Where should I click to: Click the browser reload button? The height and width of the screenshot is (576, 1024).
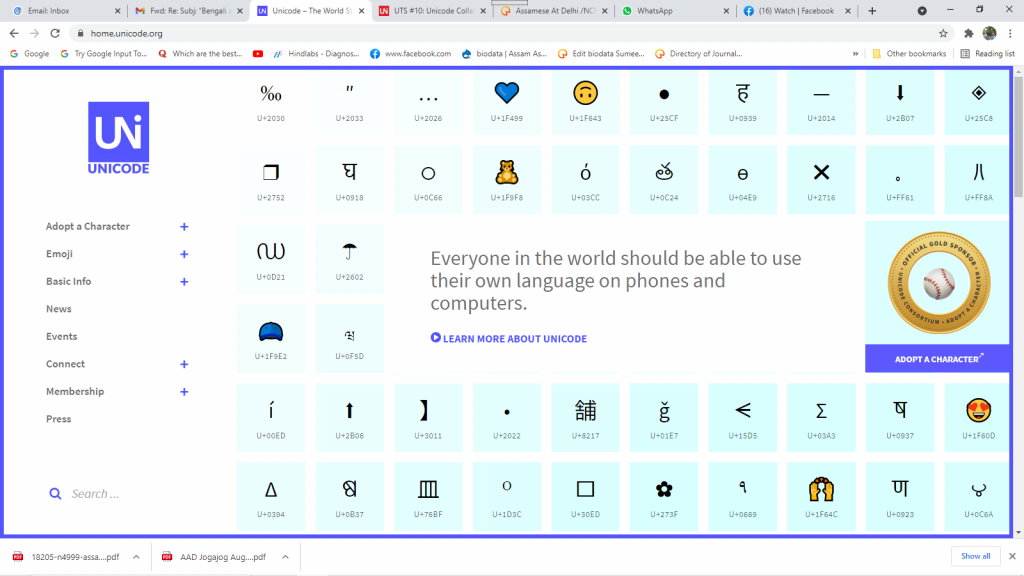tap(54, 33)
